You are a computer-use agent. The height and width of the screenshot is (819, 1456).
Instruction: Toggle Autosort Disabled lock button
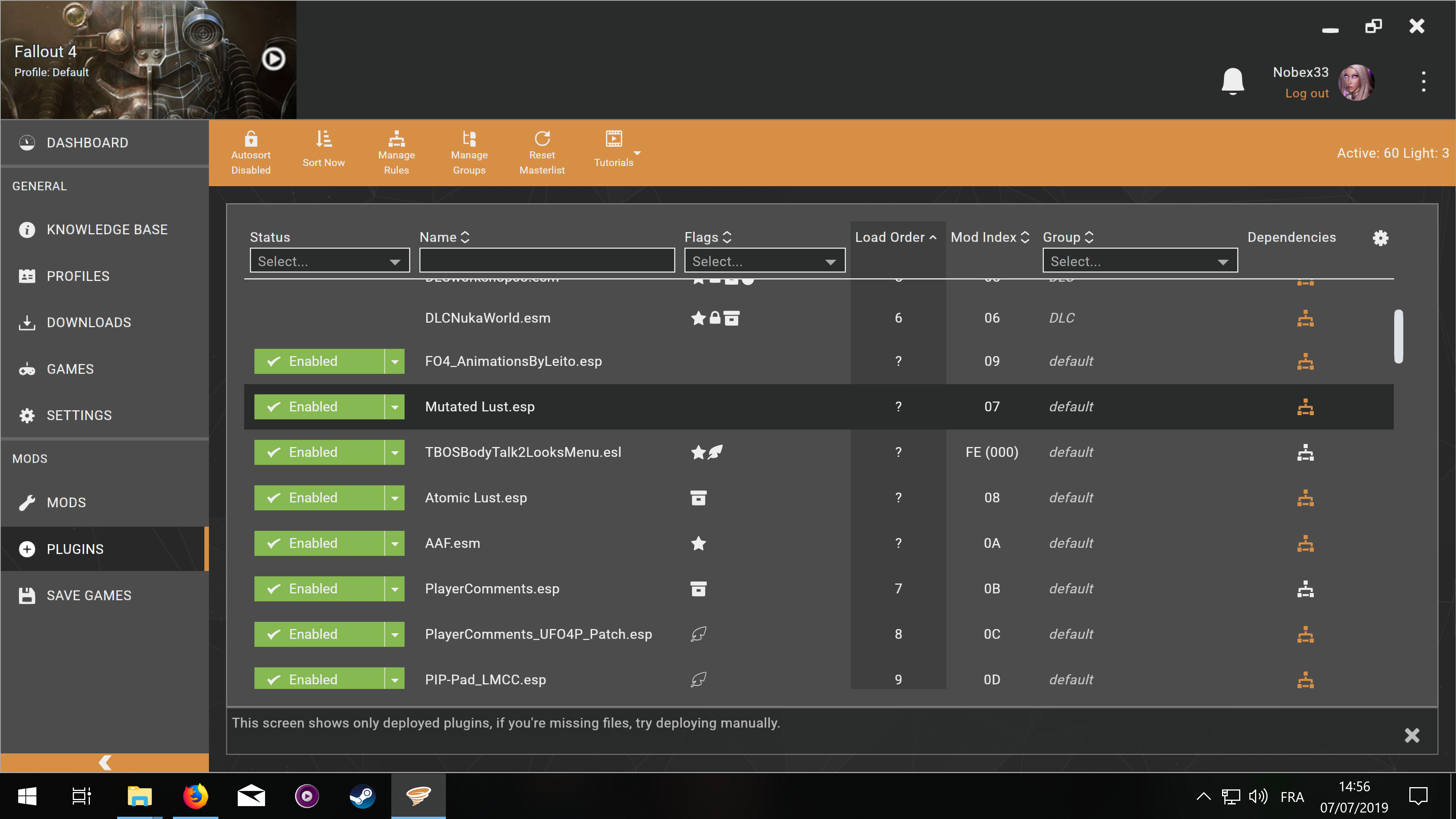251,152
